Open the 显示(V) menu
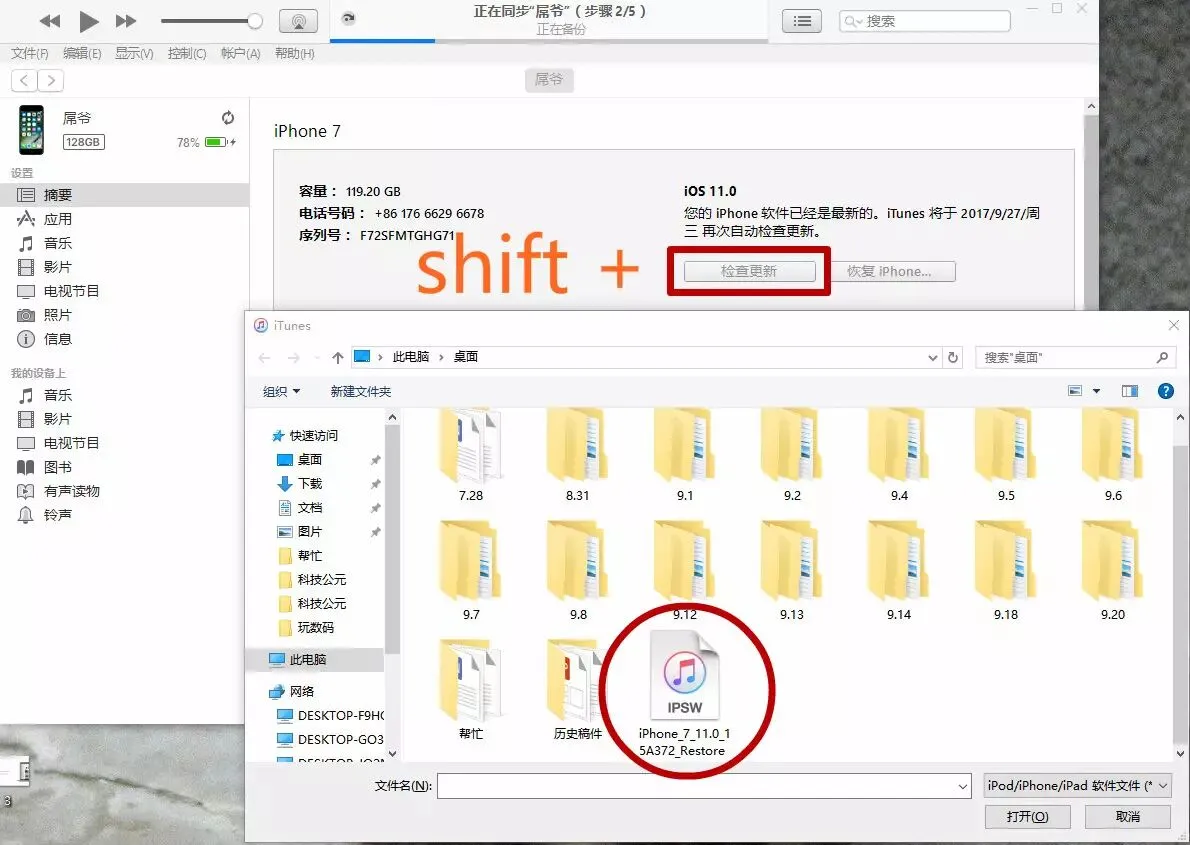1190x845 pixels. pyautogui.click(x=134, y=53)
